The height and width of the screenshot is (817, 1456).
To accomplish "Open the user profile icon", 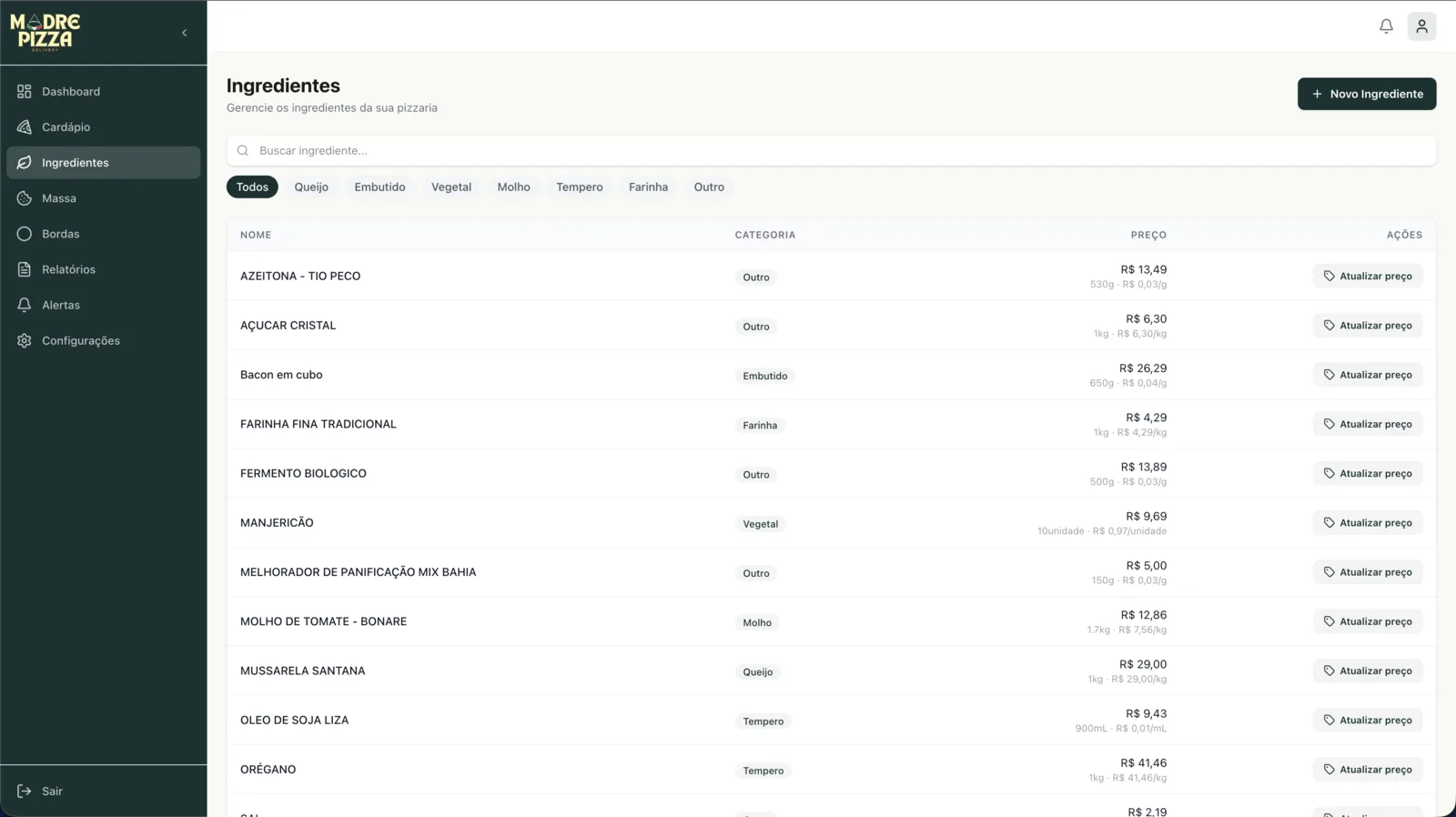I will point(1421,26).
